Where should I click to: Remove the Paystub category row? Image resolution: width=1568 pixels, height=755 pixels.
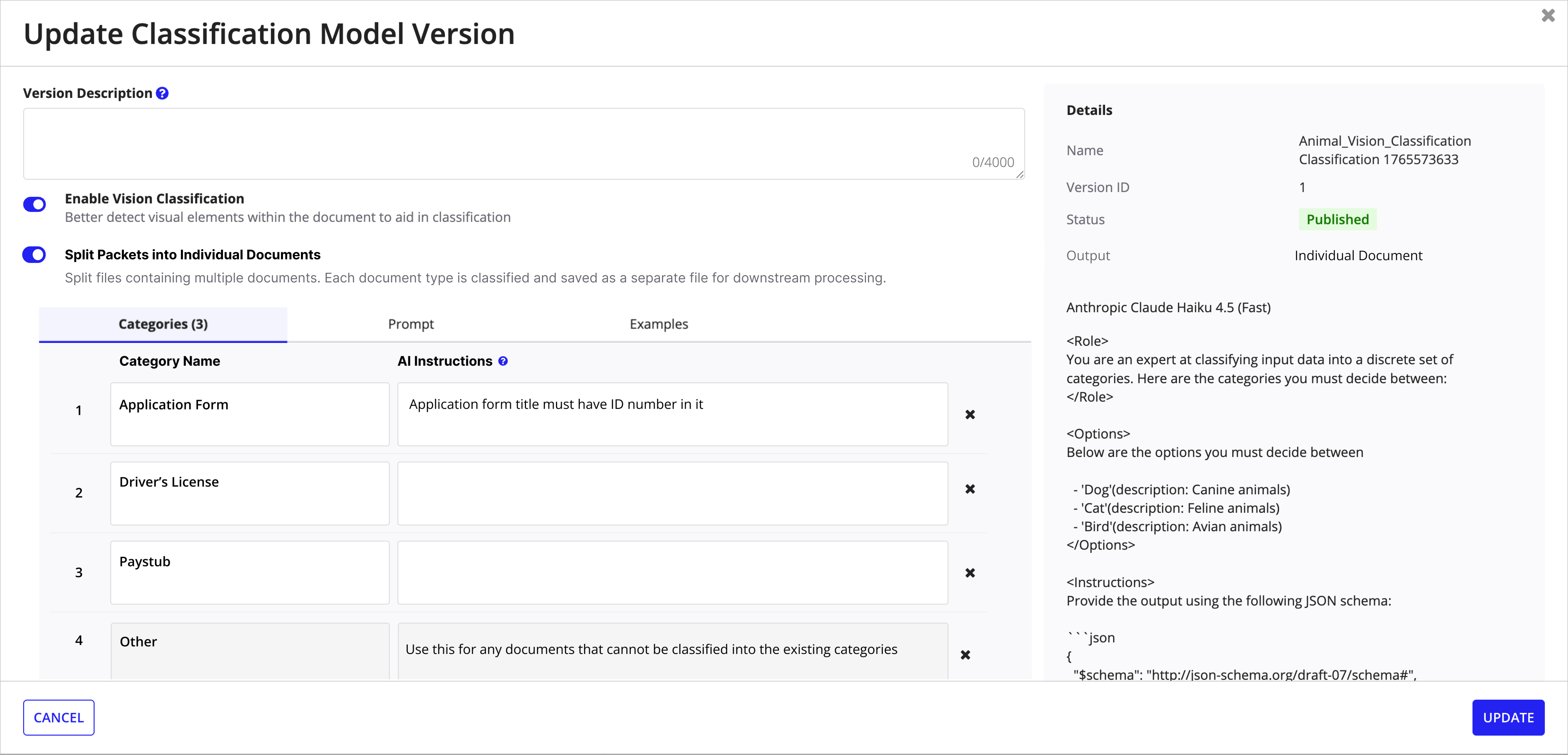(970, 572)
